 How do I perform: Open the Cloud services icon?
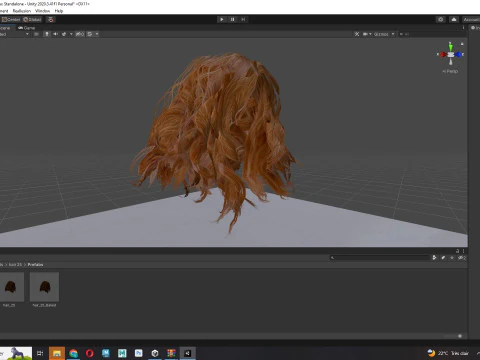454,19
